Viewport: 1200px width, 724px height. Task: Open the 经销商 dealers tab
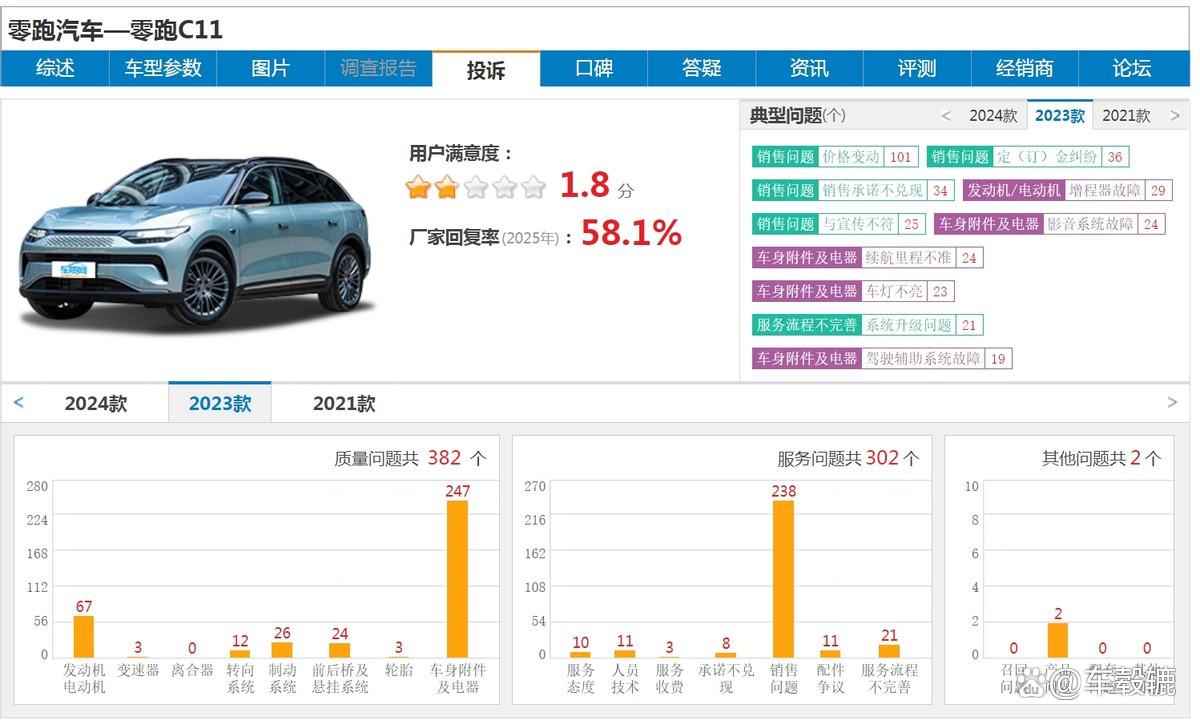coord(1025,69)
